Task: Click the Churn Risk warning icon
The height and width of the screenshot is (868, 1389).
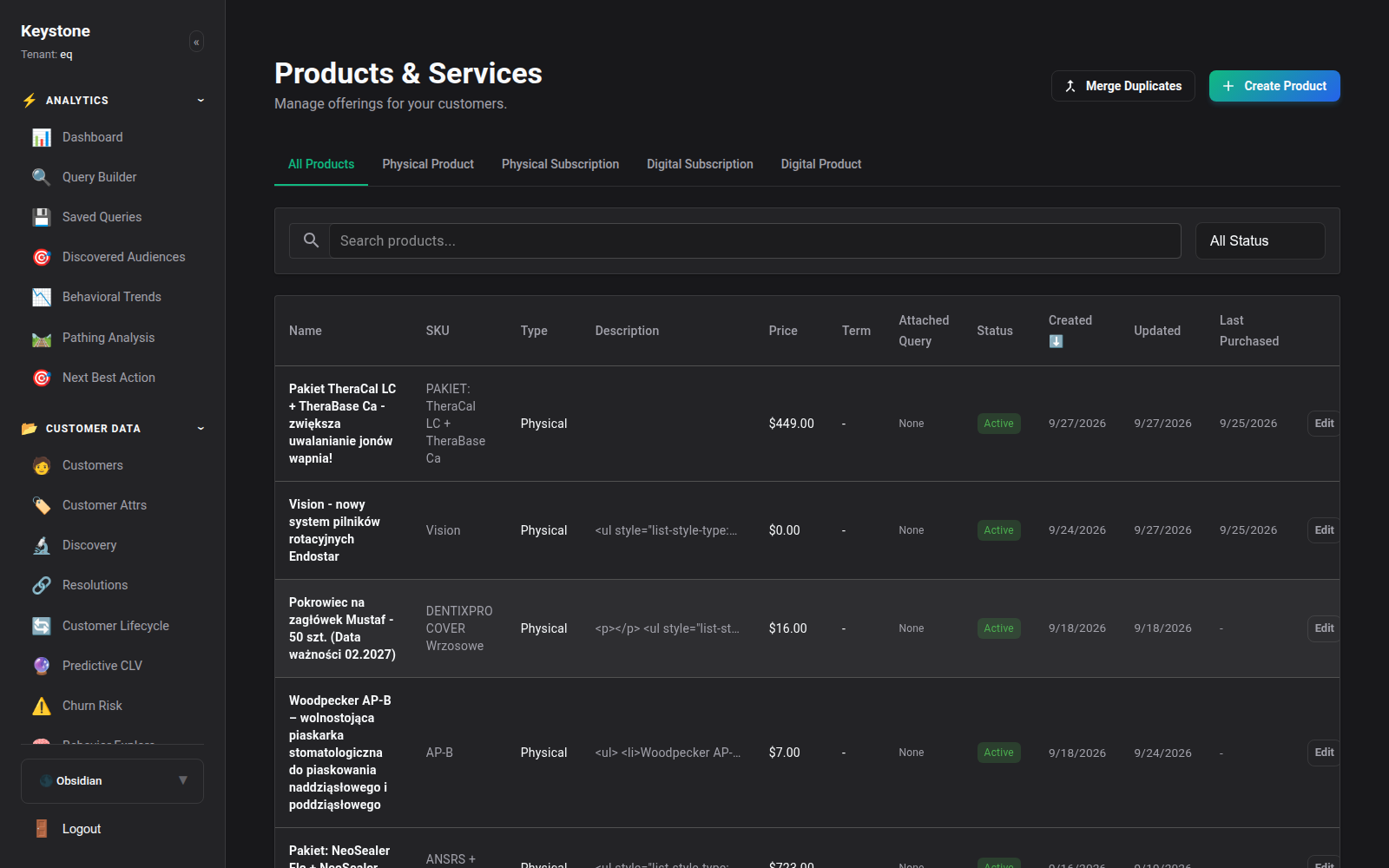Action: [x=42, y=706]
